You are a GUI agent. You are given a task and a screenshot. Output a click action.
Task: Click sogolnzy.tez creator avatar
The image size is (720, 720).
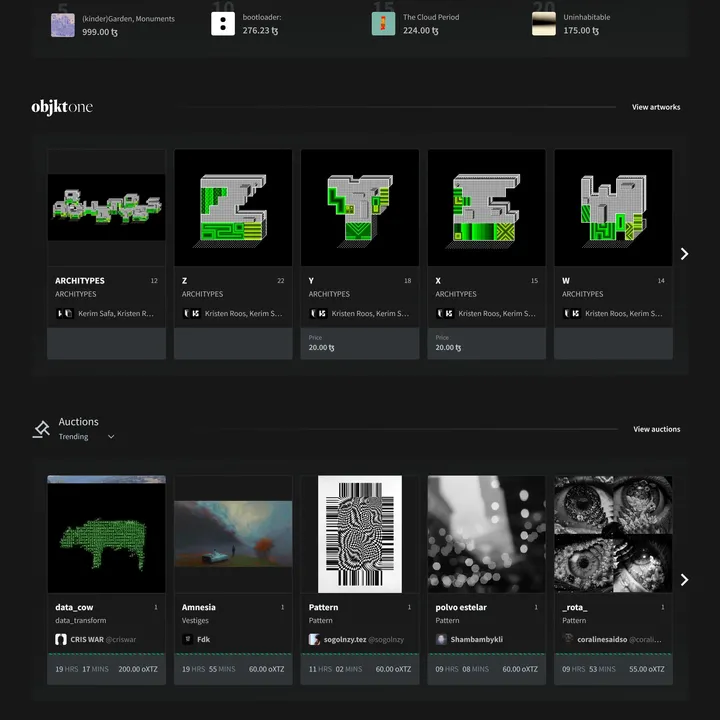tap(315, 639)
